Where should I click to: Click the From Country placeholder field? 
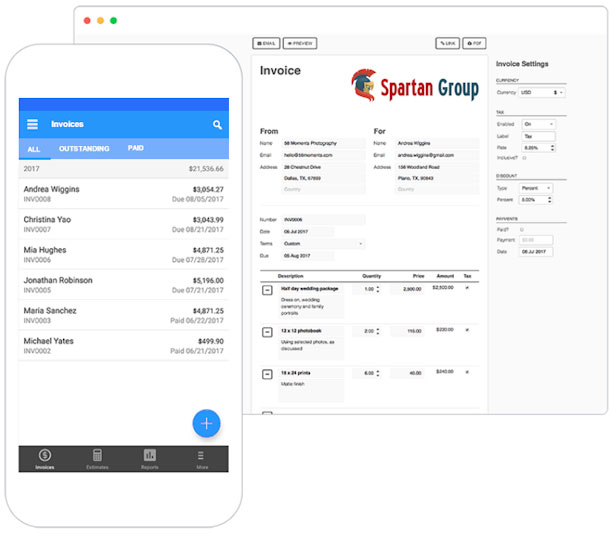coord(324,189)
